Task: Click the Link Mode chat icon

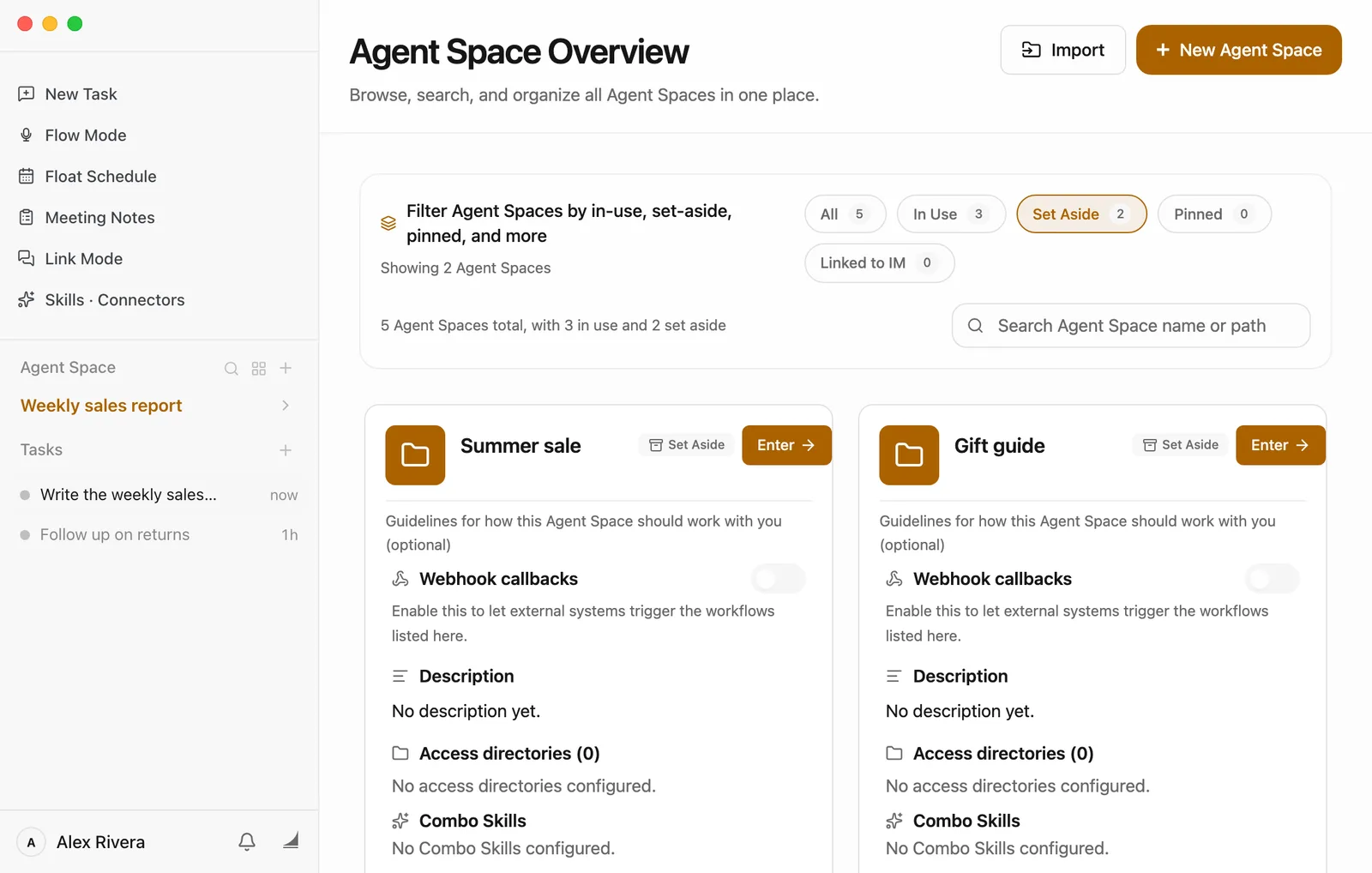Action: pyautogui.click(x=27, y=258)
